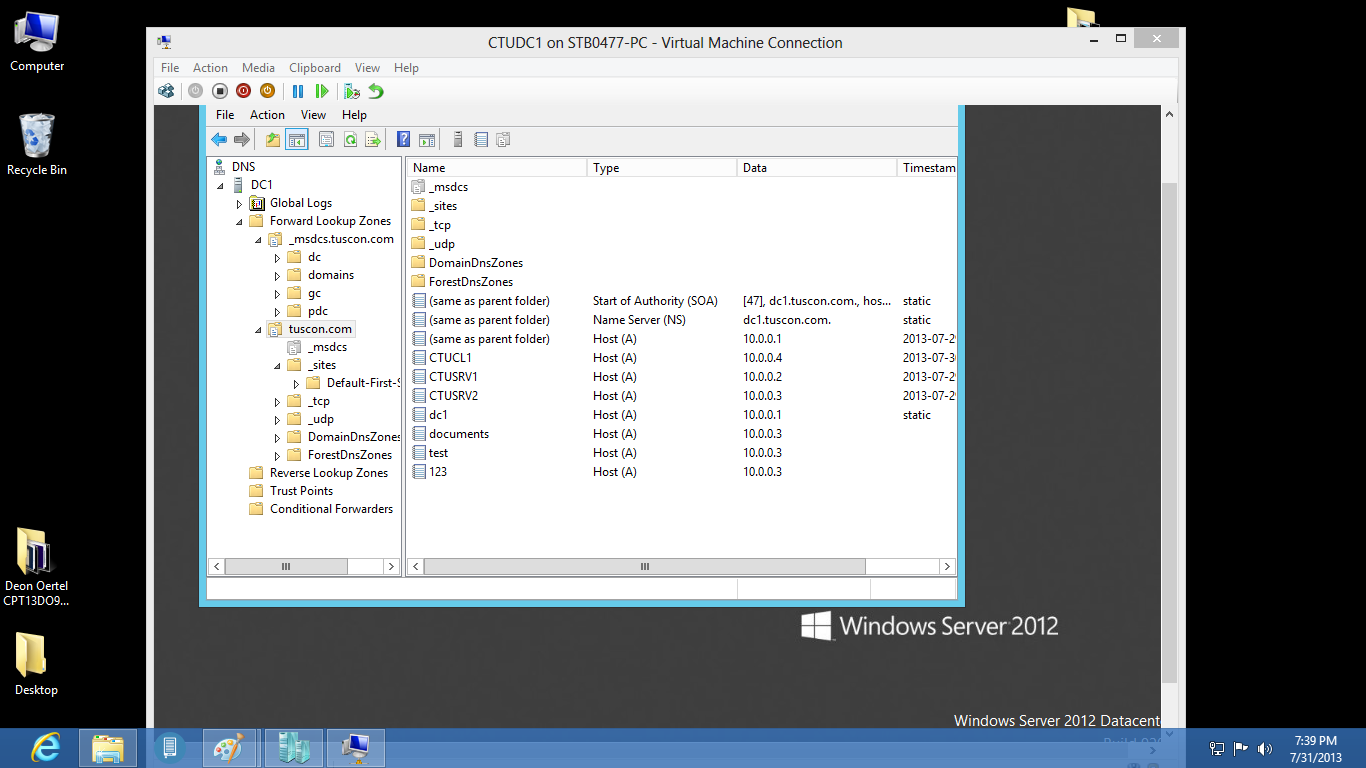Expand the Global Logs node
This screenshot has height=768, width=1366.
point(239,204)
